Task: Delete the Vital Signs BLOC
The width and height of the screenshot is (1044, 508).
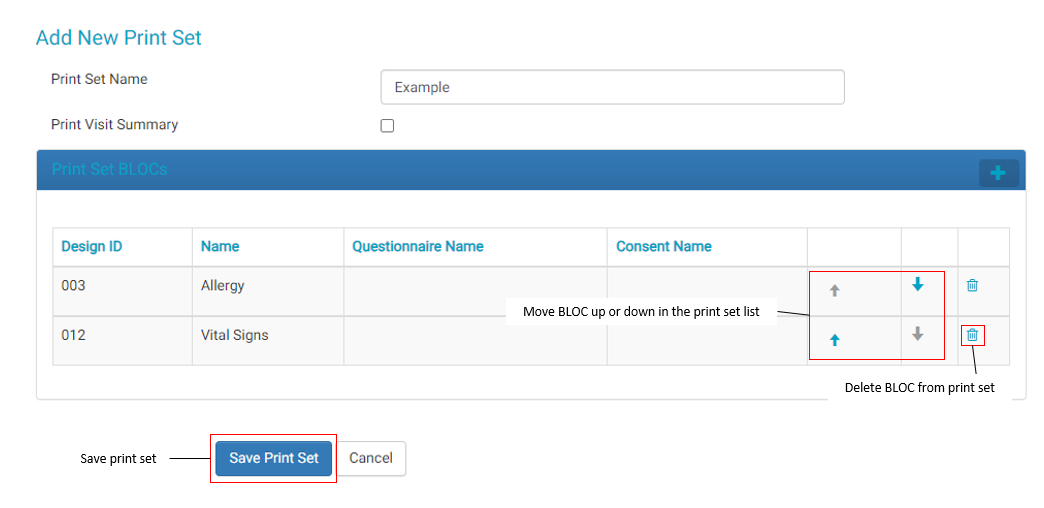Action: [x=972, y=335]
